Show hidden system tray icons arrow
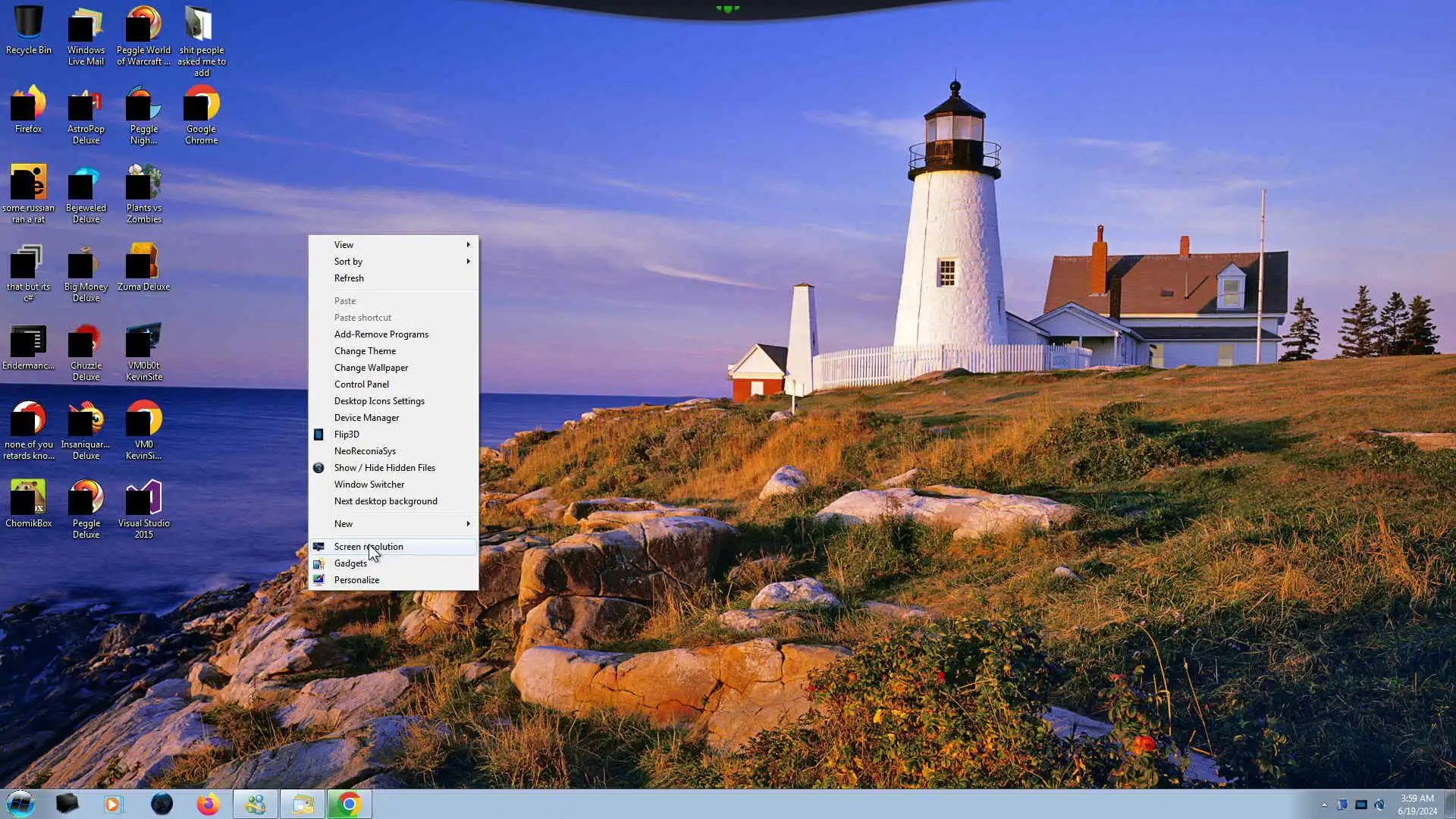1456x819 pixels. [1324, 805]
